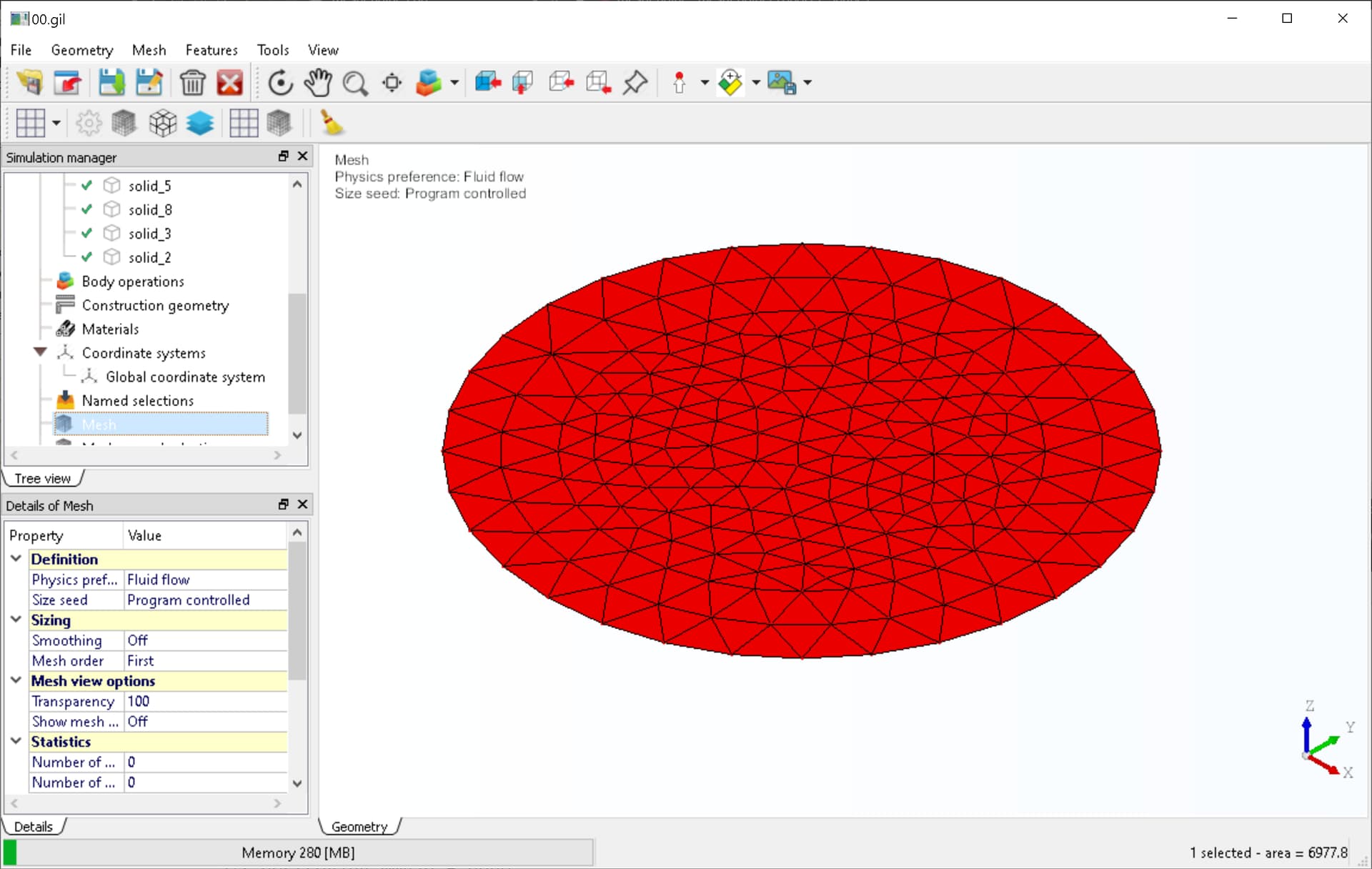
Task: Click the Transparency value field showing 100
Action: click(206, 702)
